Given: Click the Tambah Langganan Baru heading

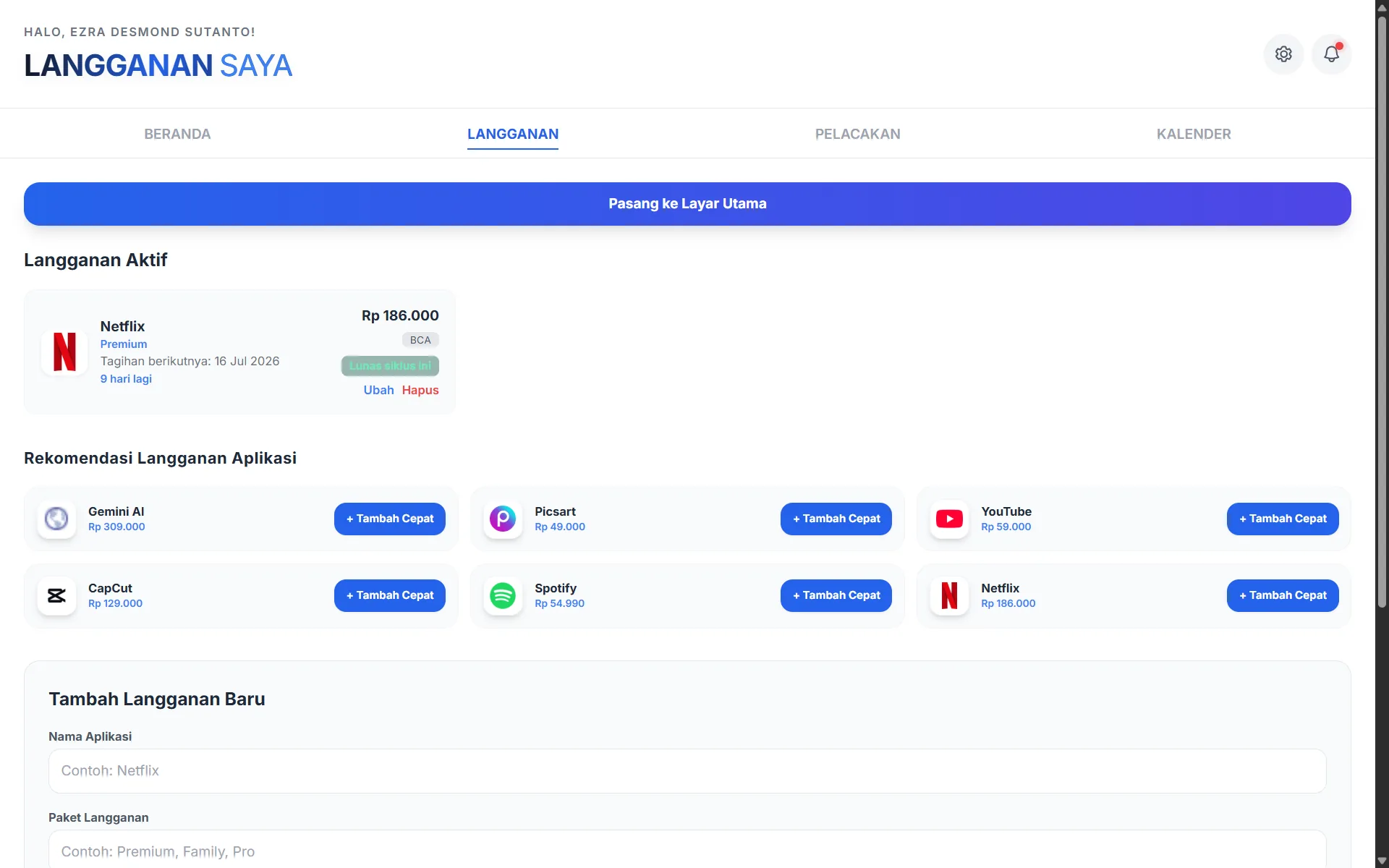Looking at the screenshot, I should tap(157, 699).
